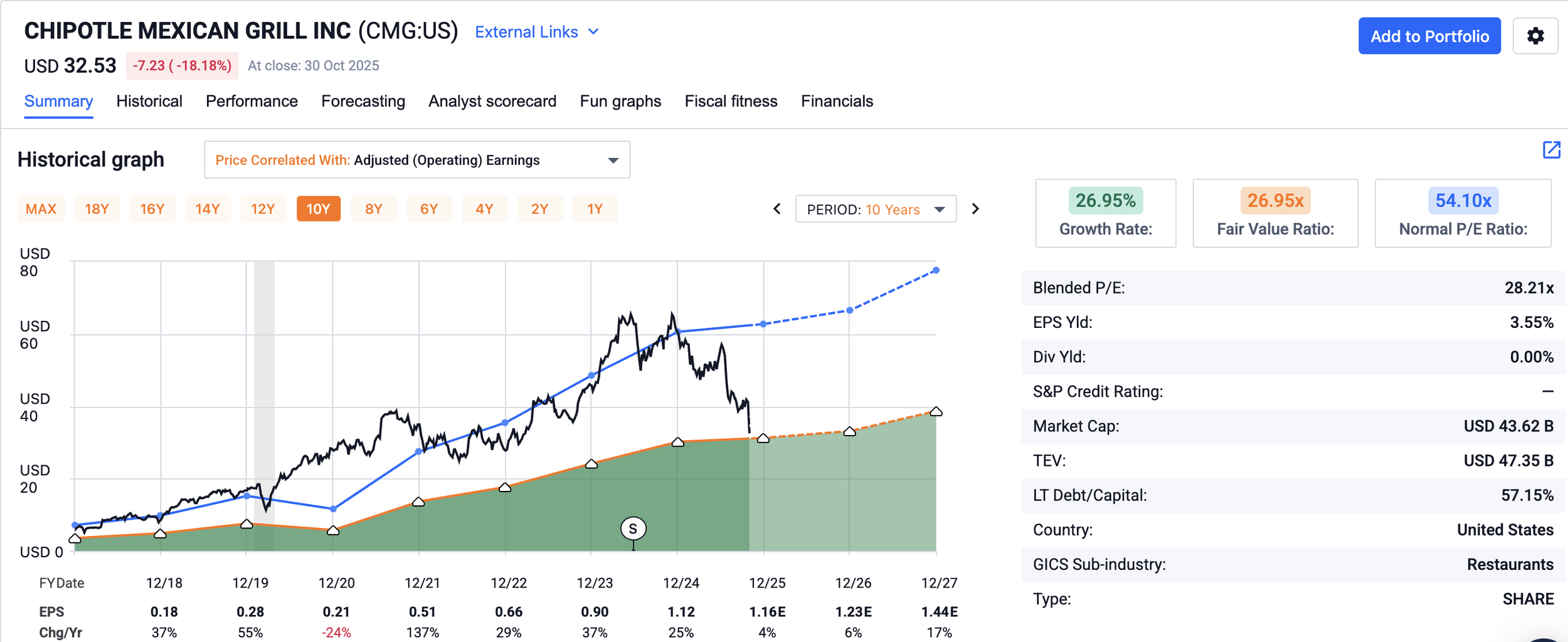
Task: Select the MAX time range
Action: (x=41, y=209)
